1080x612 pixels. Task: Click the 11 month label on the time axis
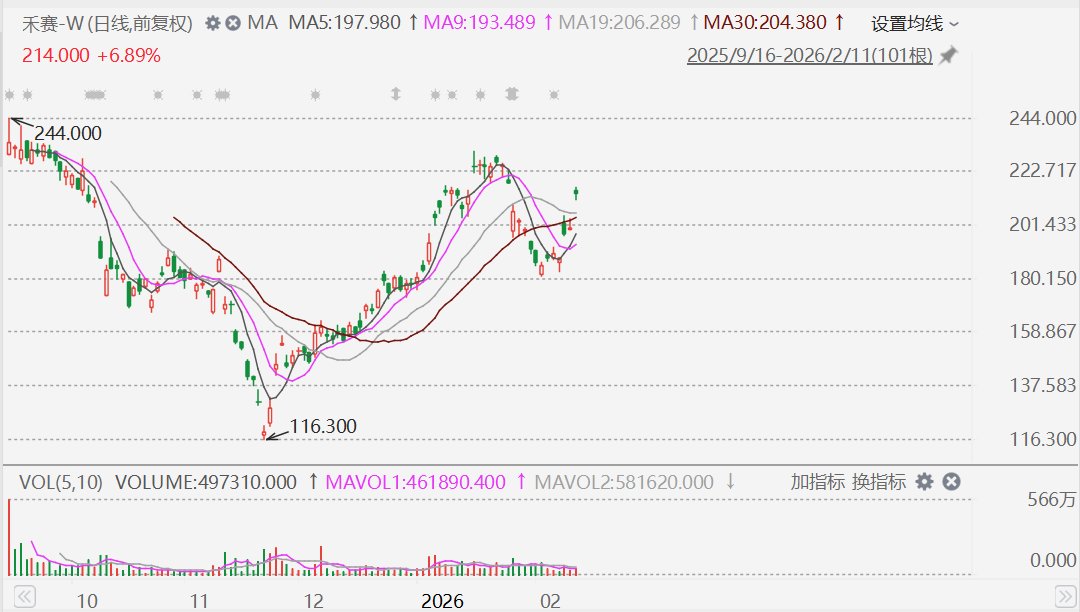tap(199, 601)
